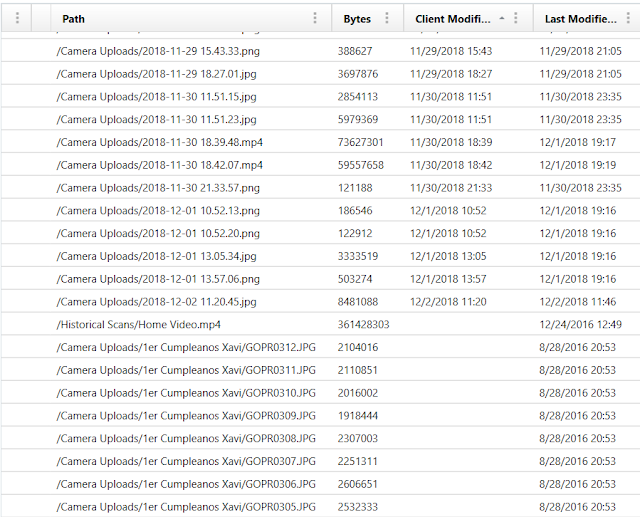640x517 pixels.
Task: Select file 2018-12-01 10.52.20.png
Action: point(158,234)
